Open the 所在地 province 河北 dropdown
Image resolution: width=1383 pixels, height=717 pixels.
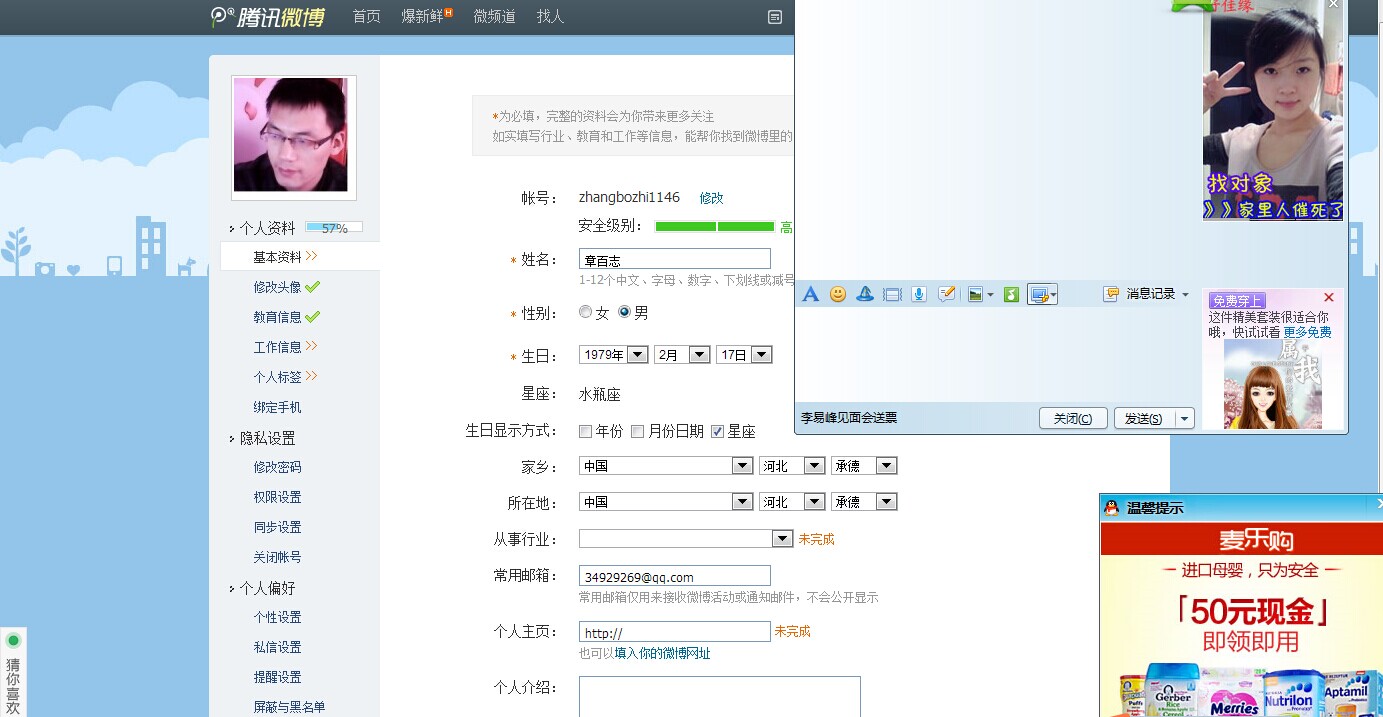tap(792, 502)
